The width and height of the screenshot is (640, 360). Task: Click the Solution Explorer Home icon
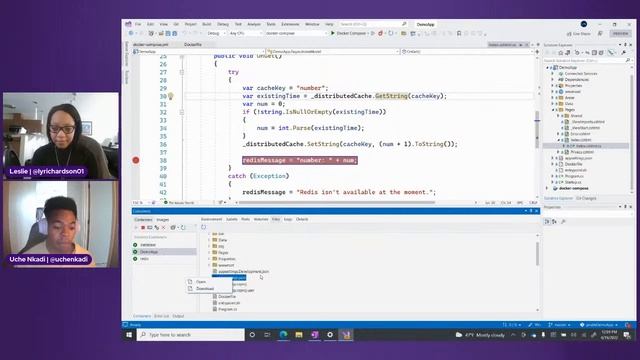pyautogui.click(x=561, y=53)
